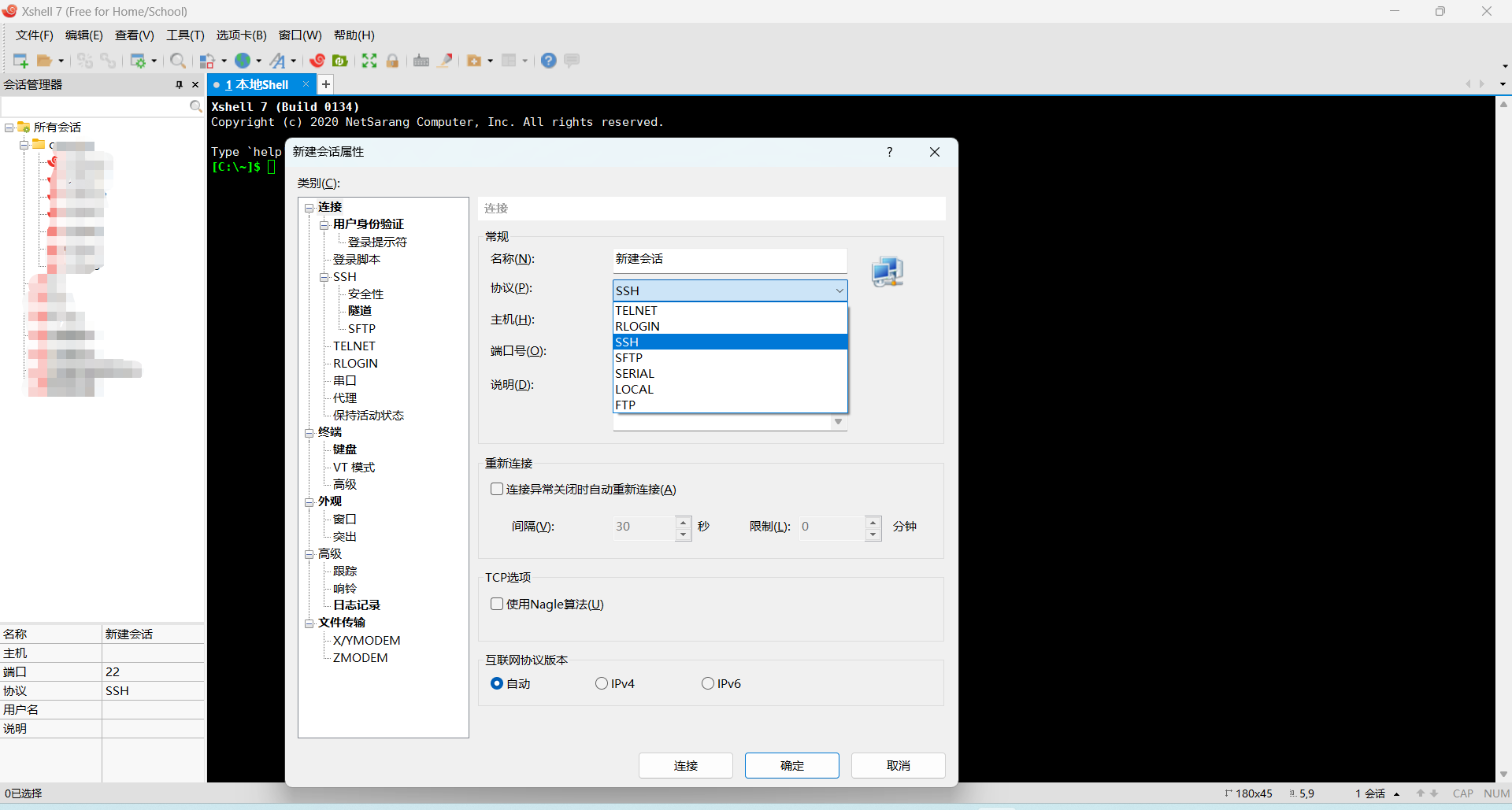Collapse the protocol combo box arrow
1512x810 pixels.
point(839,290)
